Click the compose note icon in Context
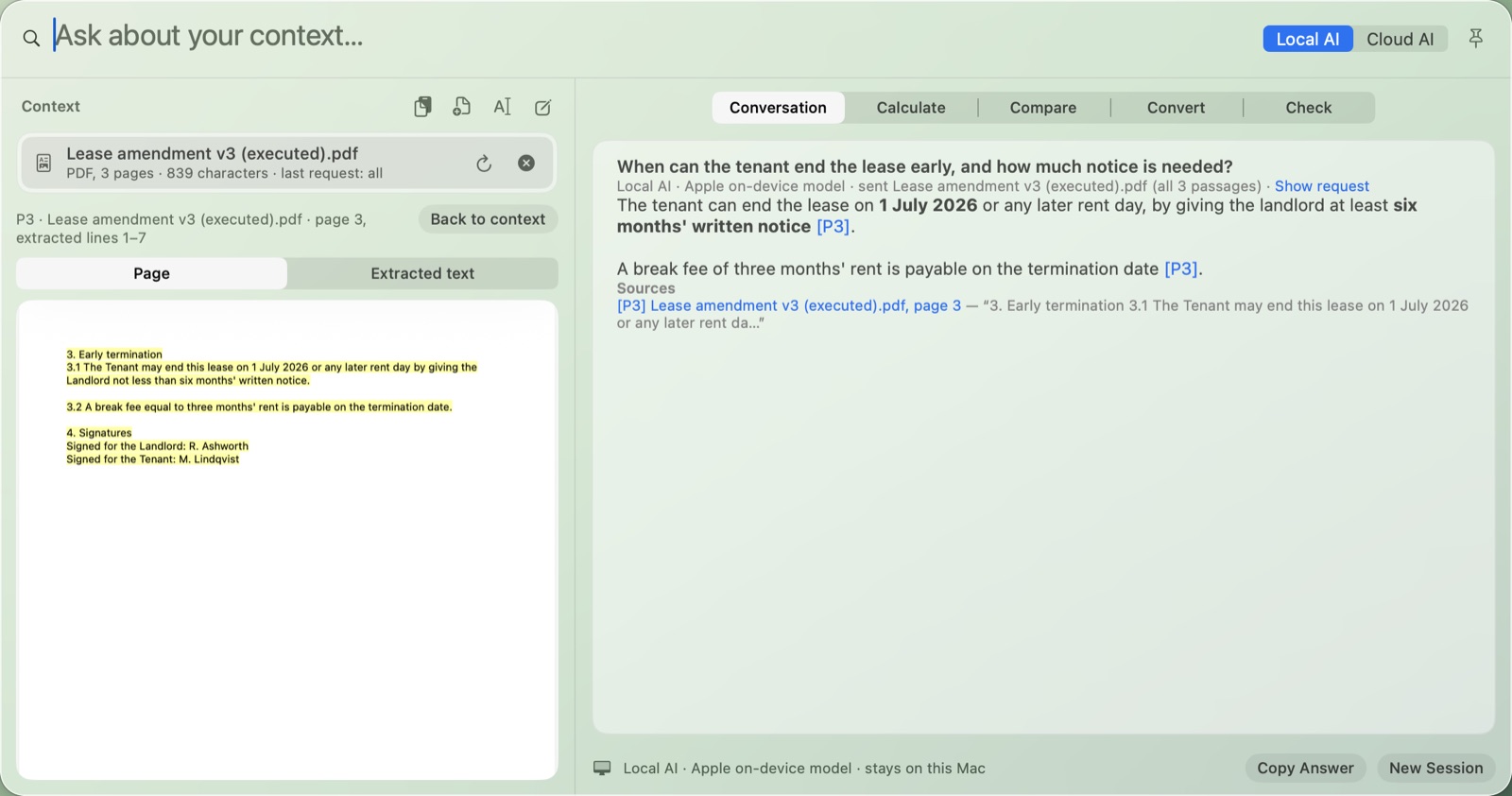1512x796 pixels. click(x=542, y=107)
